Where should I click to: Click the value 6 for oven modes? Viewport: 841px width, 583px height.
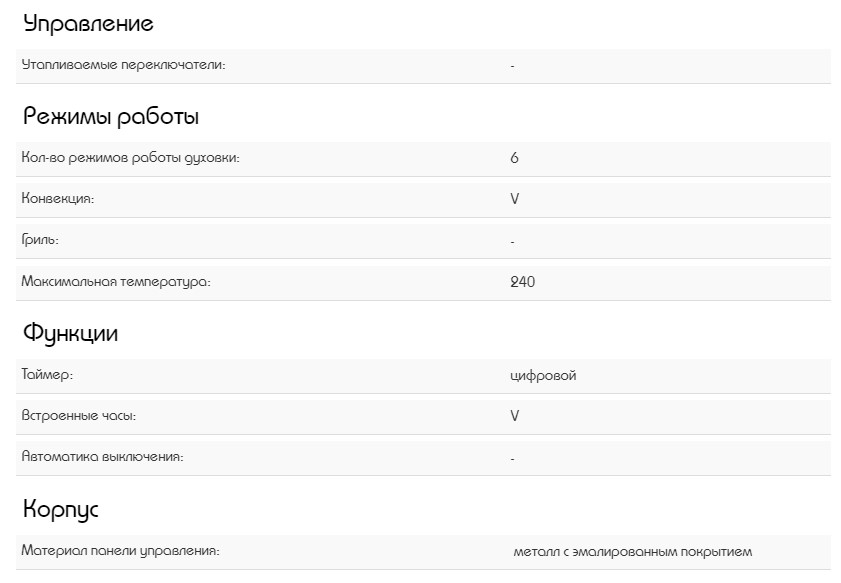click(x=514, y=158)
